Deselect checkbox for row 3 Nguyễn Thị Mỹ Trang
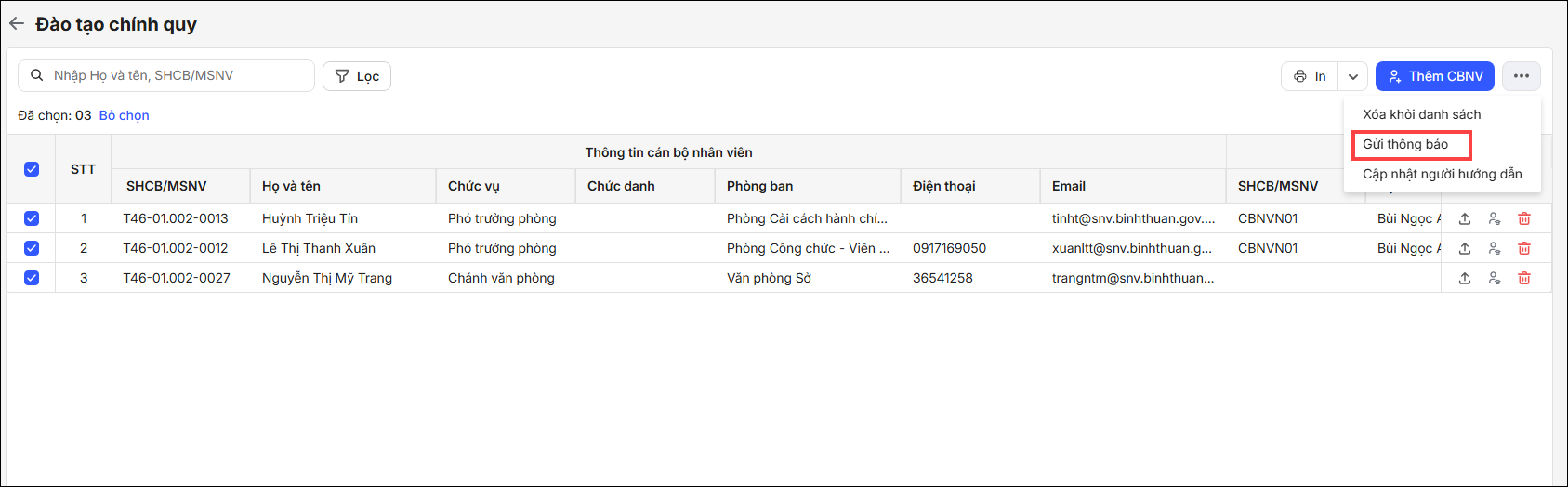The width and height of the screenshot is (1568, 487). click(x=32, y=278)
